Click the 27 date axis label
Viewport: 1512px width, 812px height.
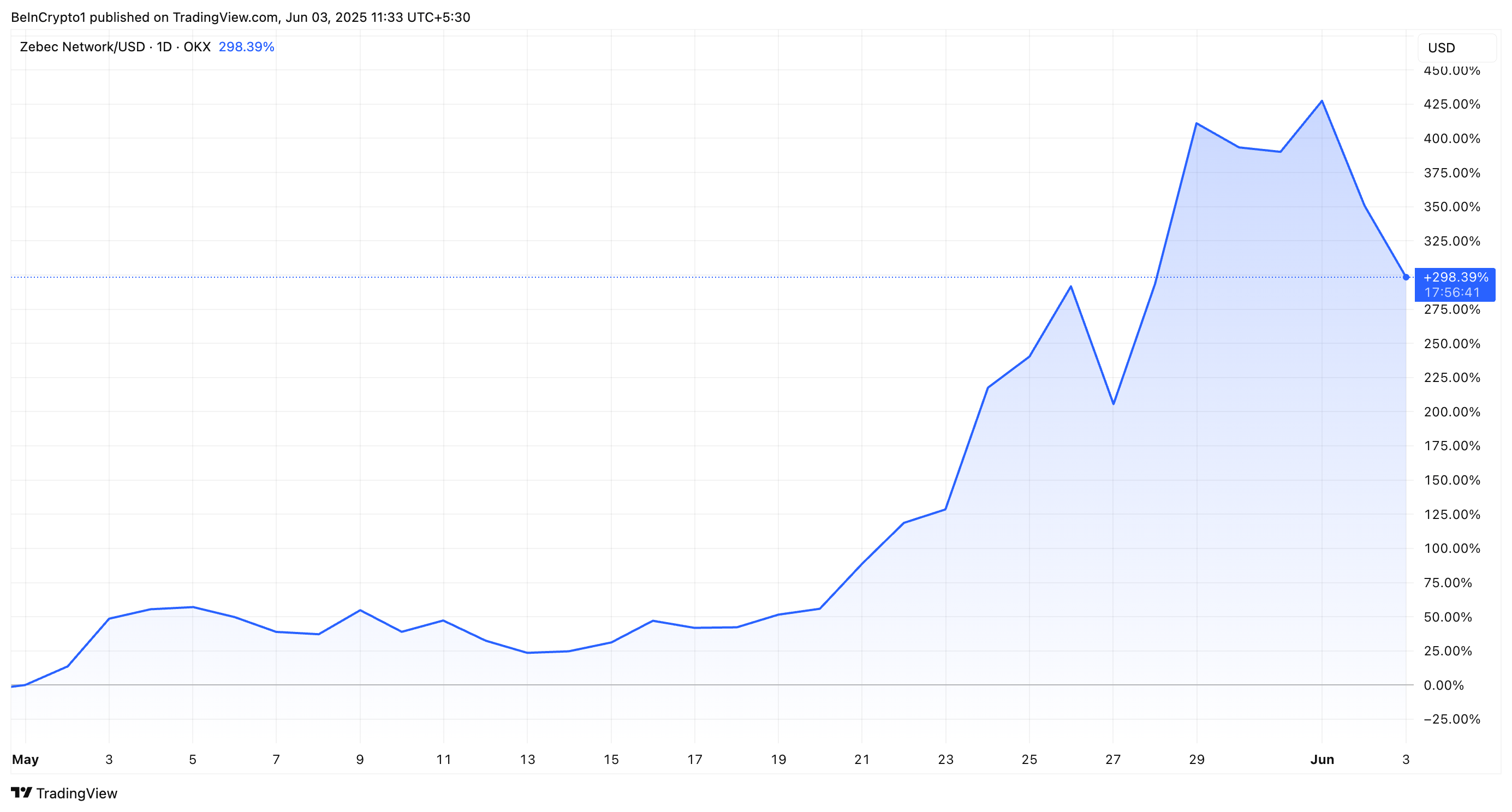click(1113, 759)
